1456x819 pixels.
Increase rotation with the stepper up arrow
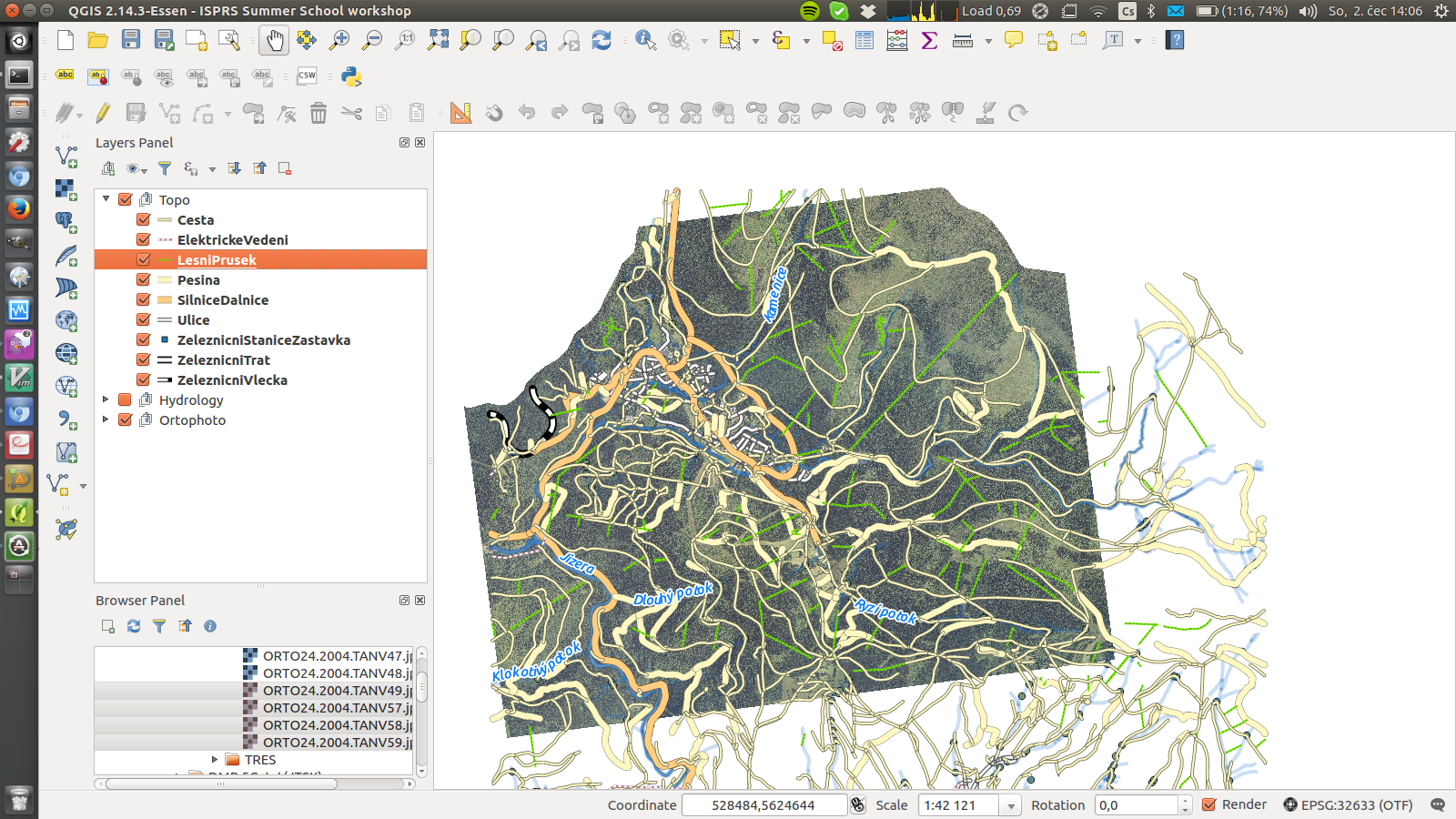pyautogui.click(x=1185, y=800)
